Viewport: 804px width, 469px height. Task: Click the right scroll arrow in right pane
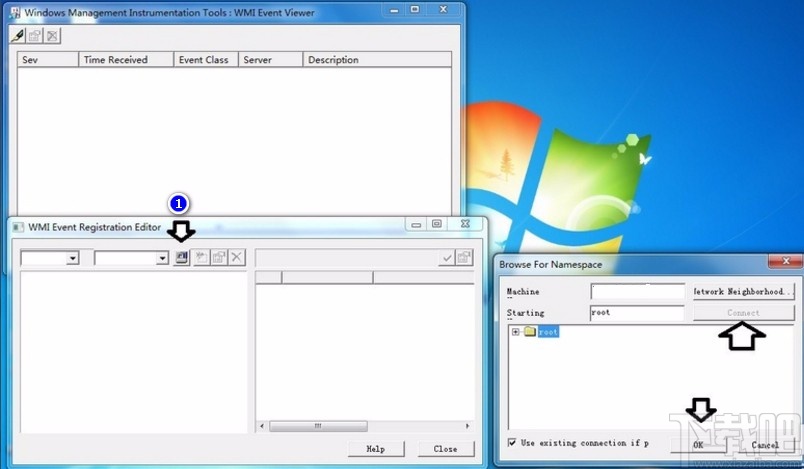pyautogui.click(x=467, y=426)
